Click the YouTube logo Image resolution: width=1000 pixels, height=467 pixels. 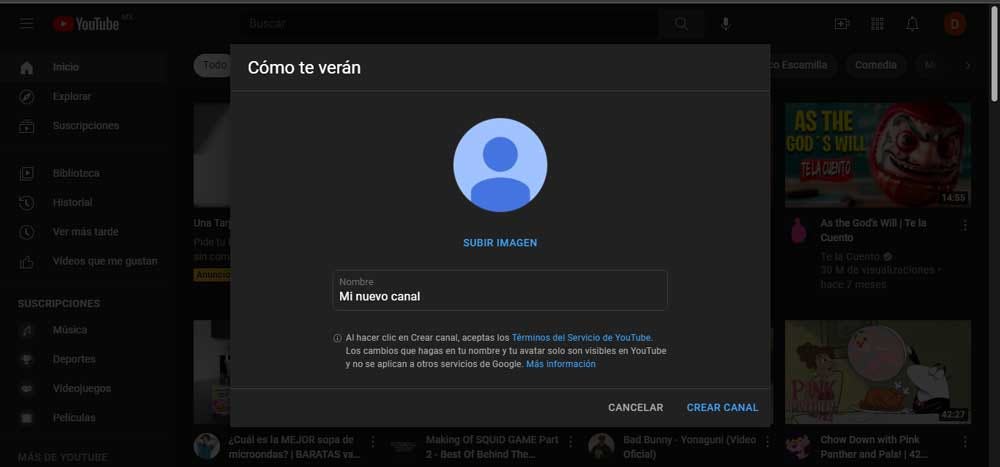pos(88,23)
